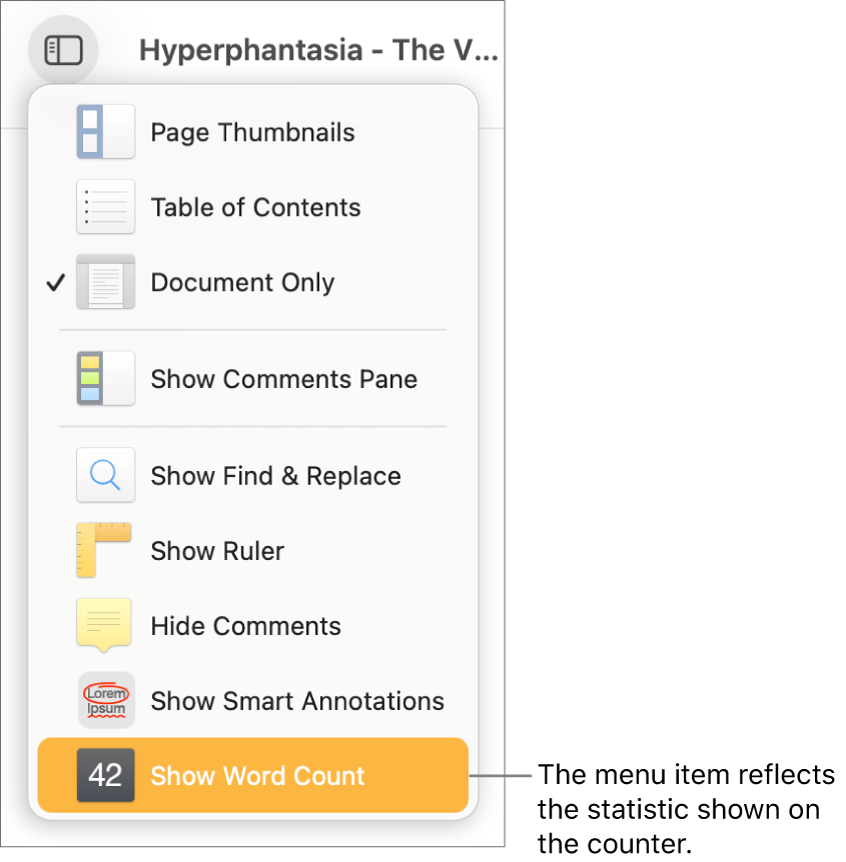Image resolution: width=846 pixels, height=862 pixels.
Task: Select the magnifying glass Find & Replace icon
Action: tap(105, 475)
